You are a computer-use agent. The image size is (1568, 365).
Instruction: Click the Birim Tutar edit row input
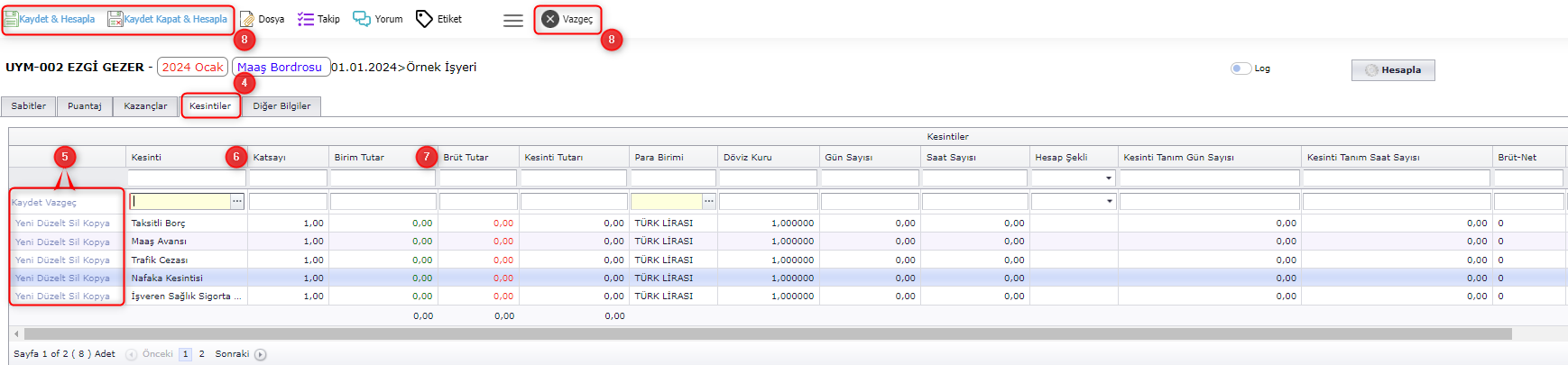(x=383, y=202)
